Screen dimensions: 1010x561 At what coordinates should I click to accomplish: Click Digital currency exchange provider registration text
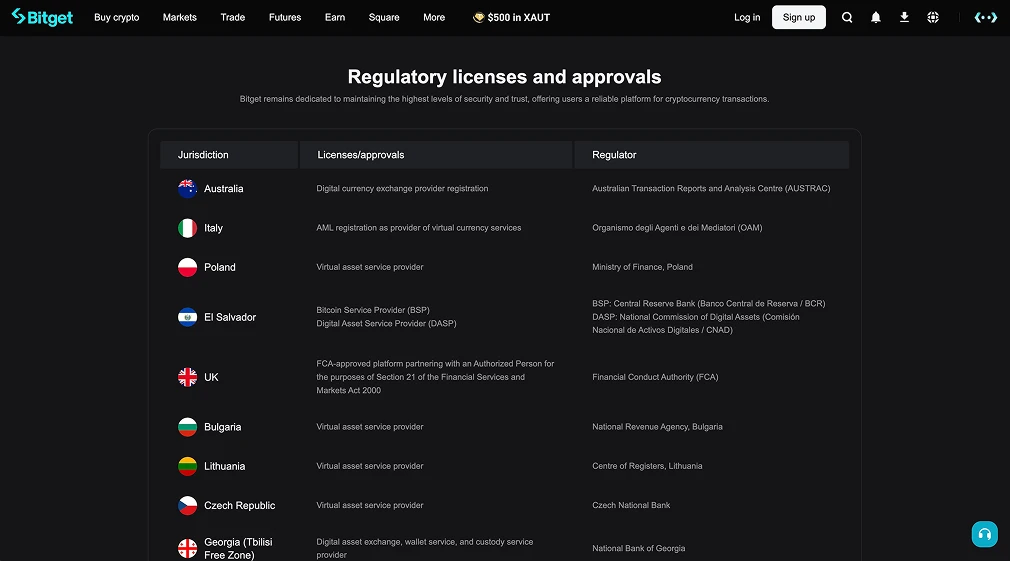point(402,189)
